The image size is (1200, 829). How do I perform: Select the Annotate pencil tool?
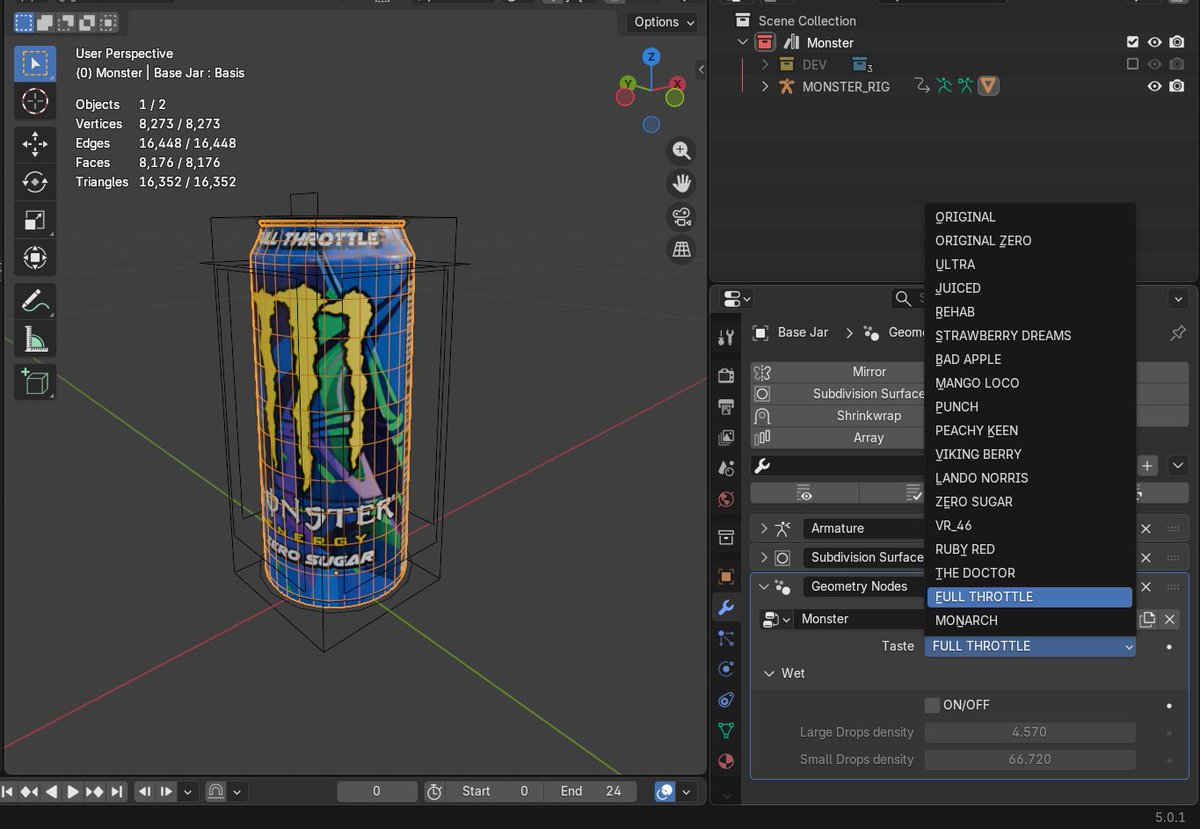(35, 301)
